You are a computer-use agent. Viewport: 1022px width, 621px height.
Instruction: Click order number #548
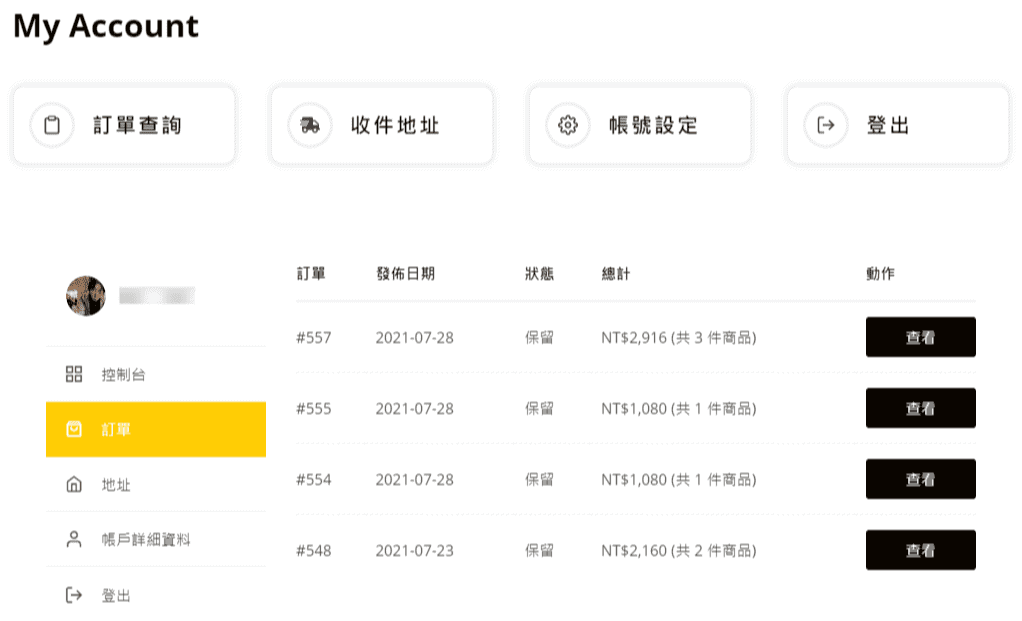tap(314, 551)
